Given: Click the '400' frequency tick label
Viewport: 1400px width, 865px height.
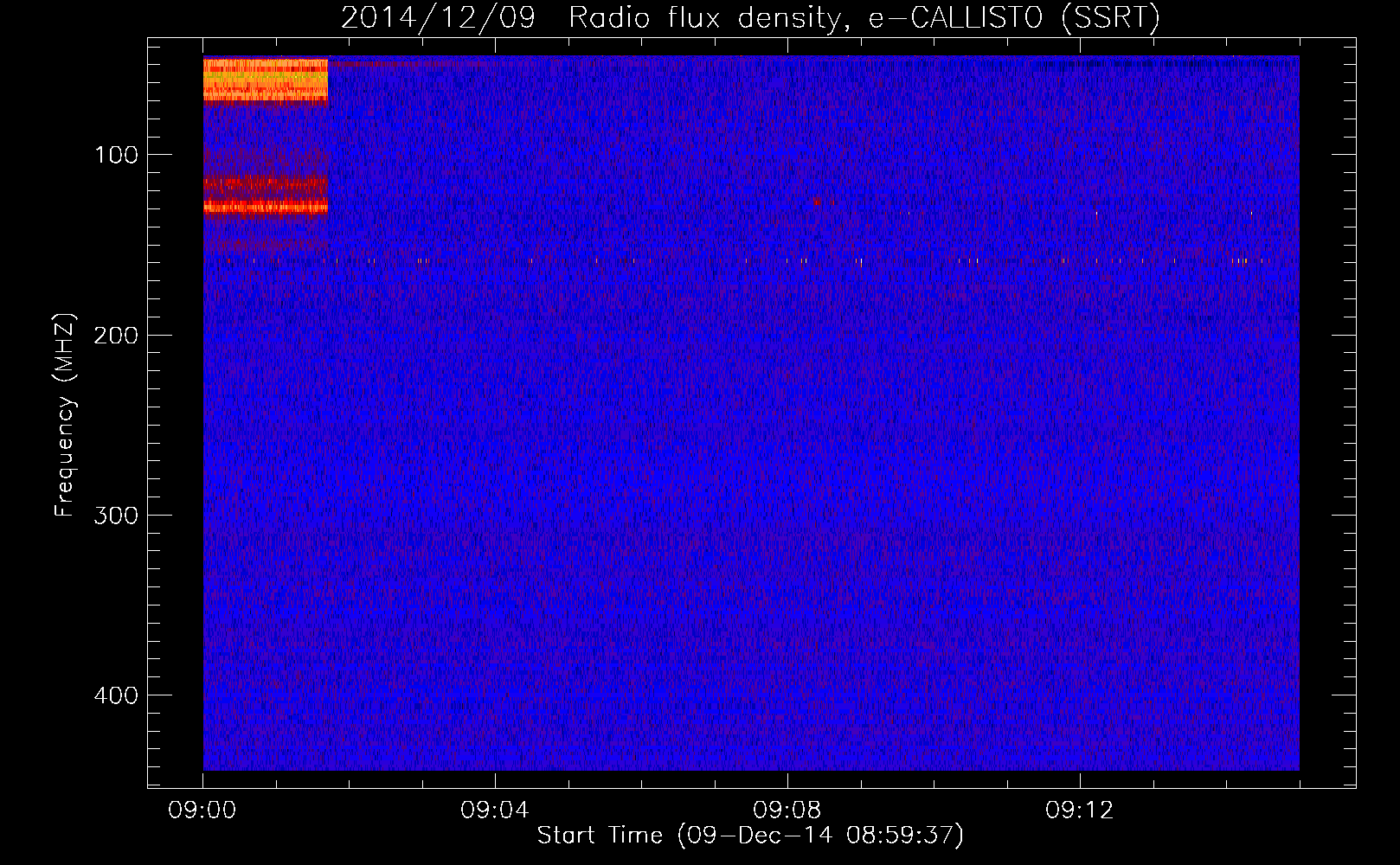Looking at the screenshot, I should tap(116, 695).
